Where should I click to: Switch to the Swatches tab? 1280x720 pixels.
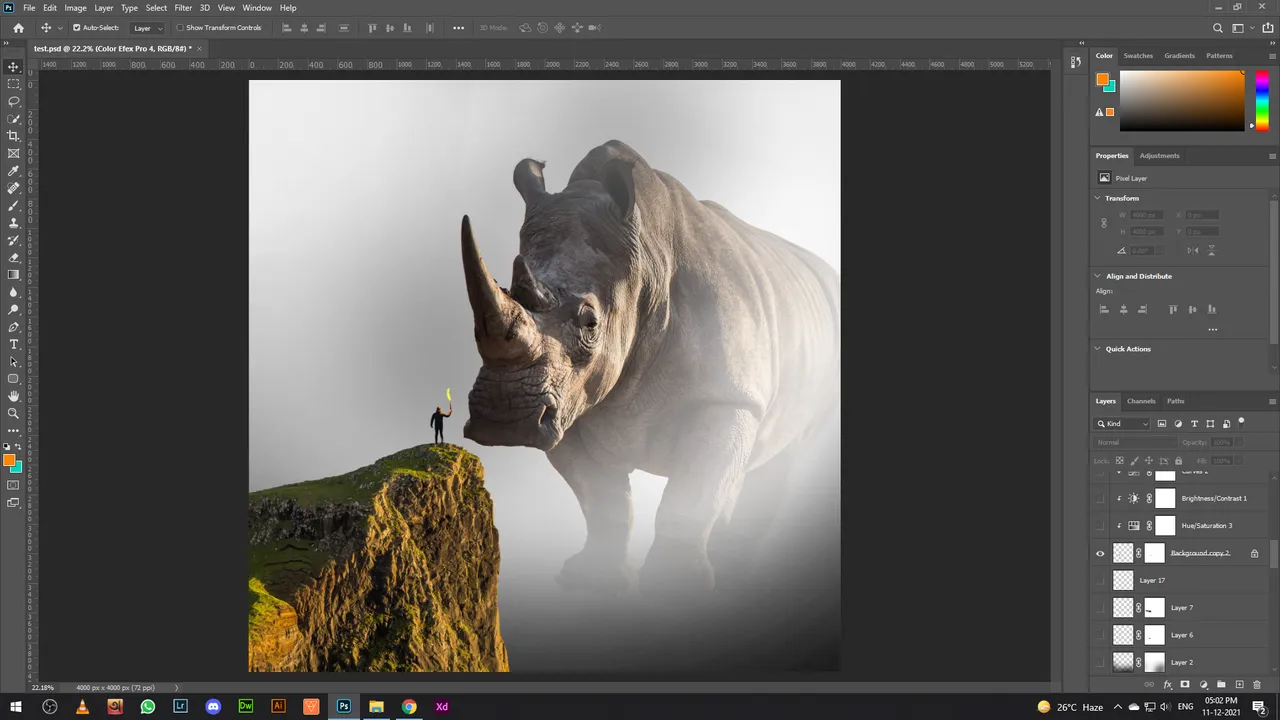click(x=1138, y=56)
